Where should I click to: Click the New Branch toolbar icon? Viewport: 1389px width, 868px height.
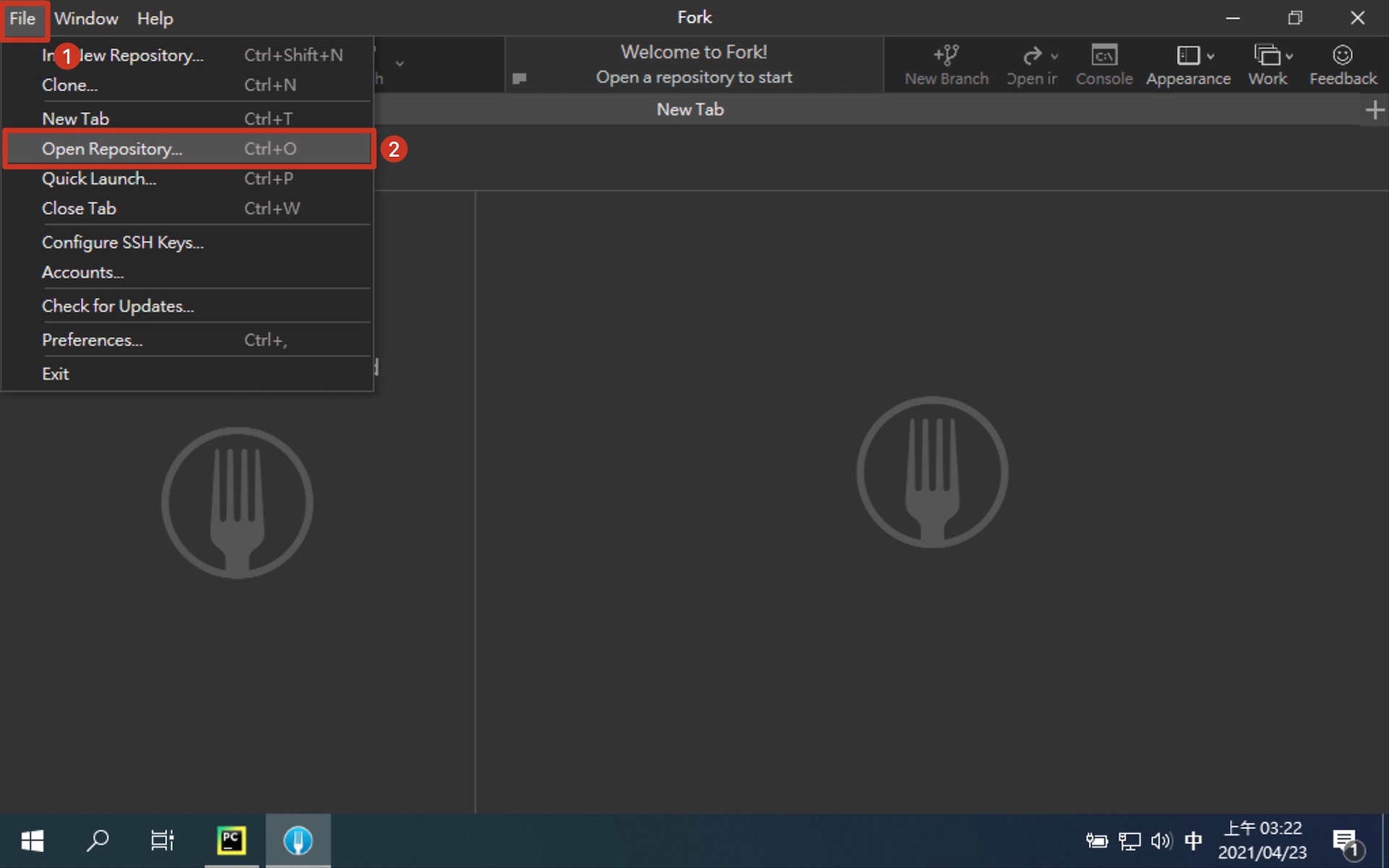(946, 55)
